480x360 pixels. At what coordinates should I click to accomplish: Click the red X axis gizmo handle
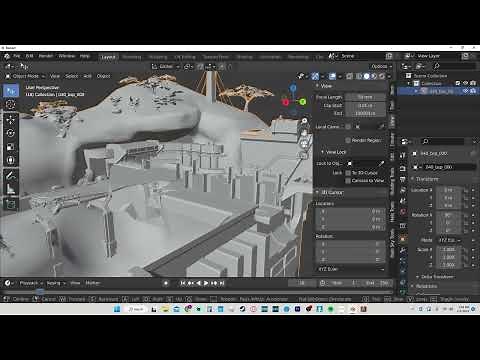[x=285, y=102]
